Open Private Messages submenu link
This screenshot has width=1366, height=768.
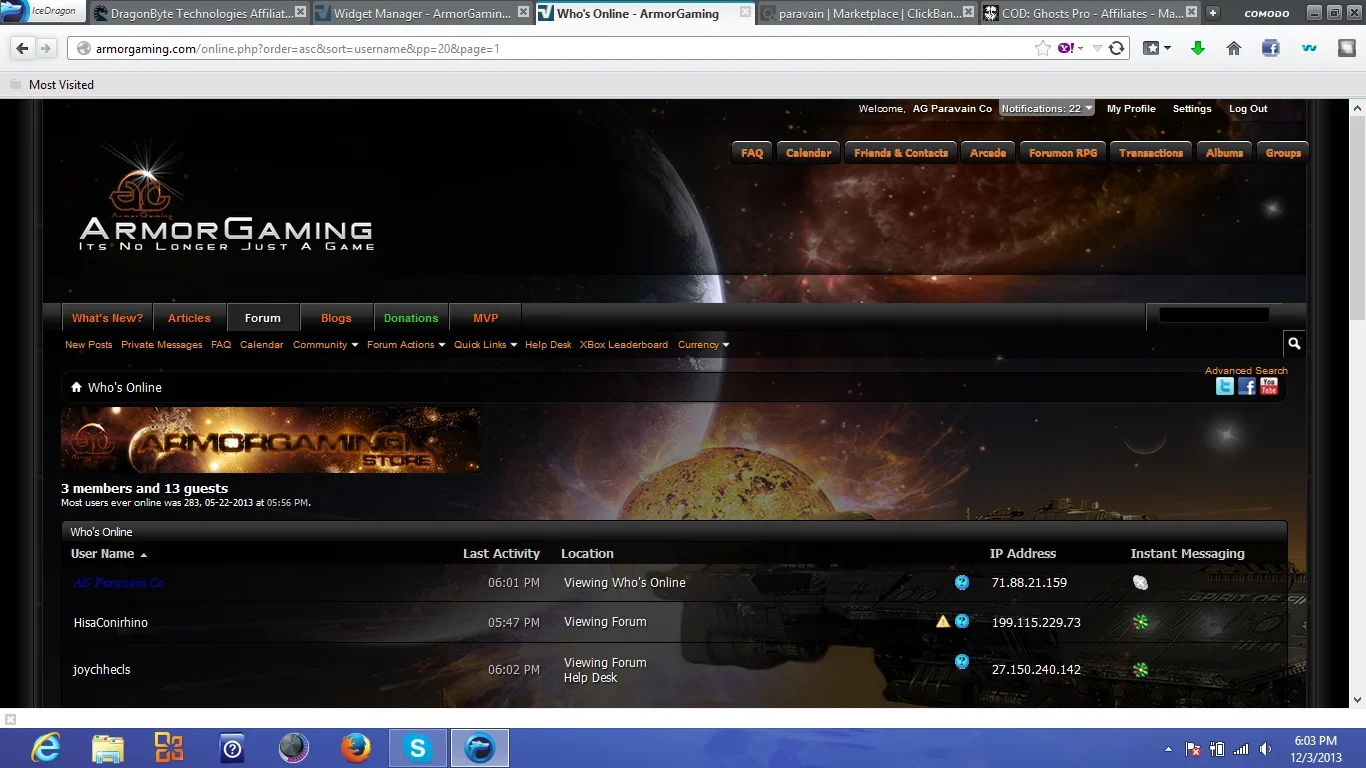(162, 345)
